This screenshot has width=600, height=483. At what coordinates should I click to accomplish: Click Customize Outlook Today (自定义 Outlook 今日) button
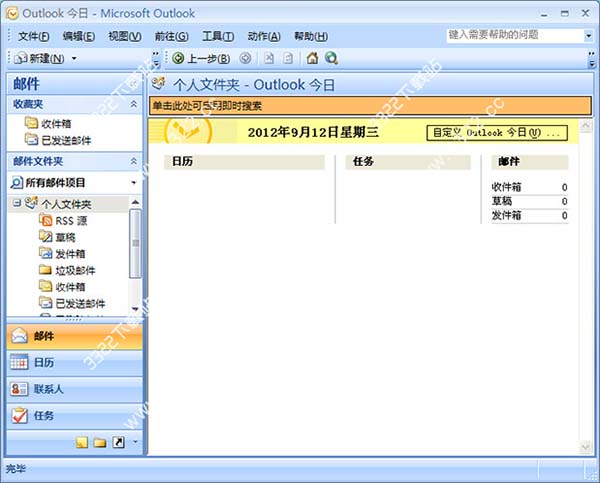click(x=497, y=133)
